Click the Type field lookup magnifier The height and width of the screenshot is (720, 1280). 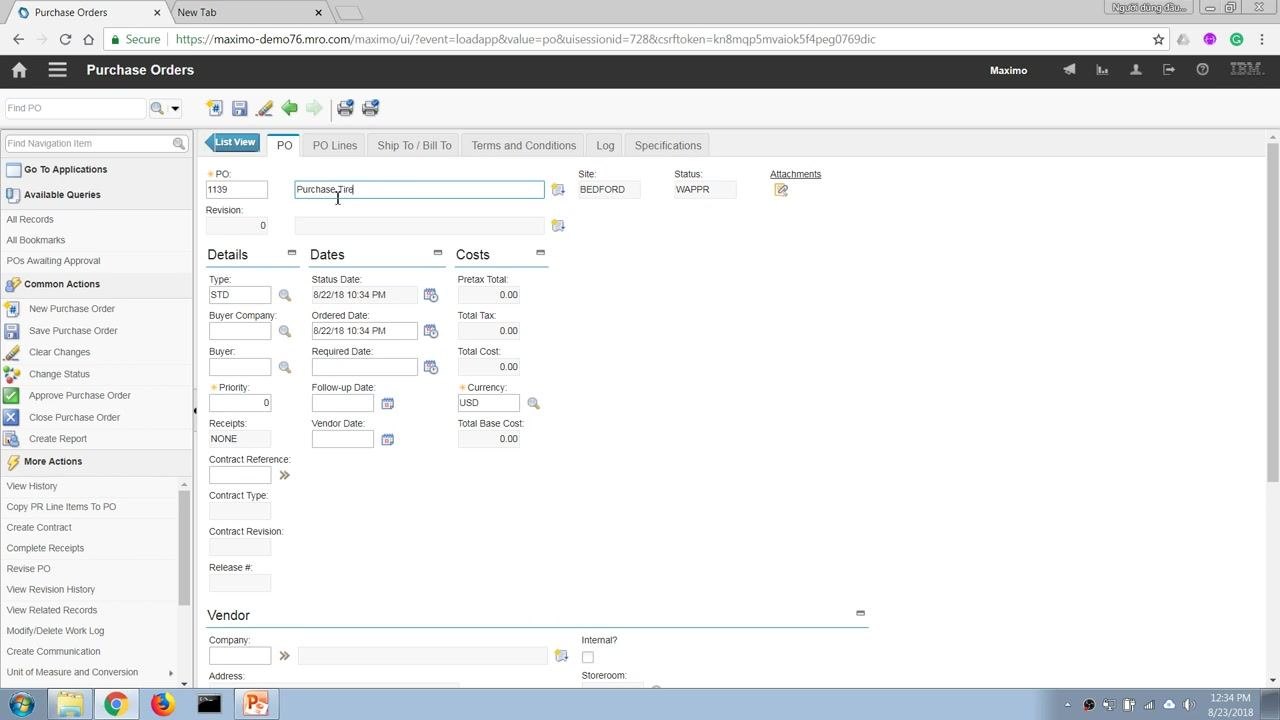tap(285, 295)
